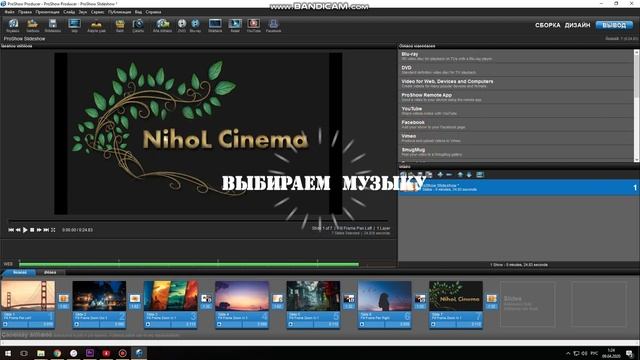Viewport: 640px width, 360px height.
Task: Open Google Chrome from the taskbar
Action: [x=57, y=353]
